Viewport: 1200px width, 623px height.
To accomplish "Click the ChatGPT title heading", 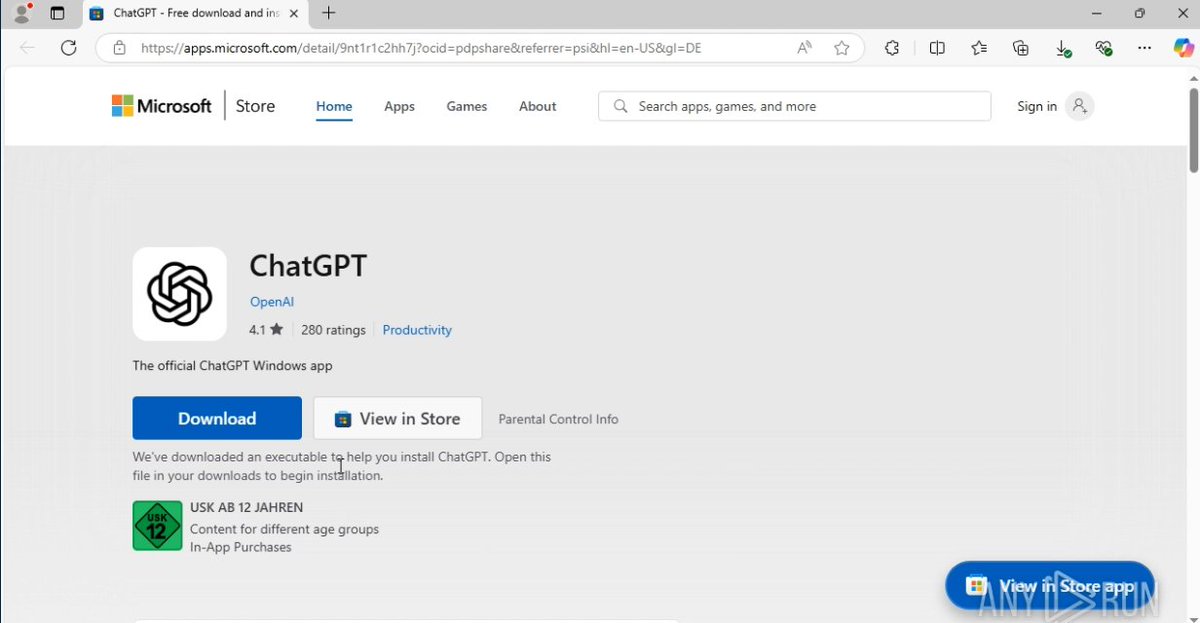I will 308,265.
